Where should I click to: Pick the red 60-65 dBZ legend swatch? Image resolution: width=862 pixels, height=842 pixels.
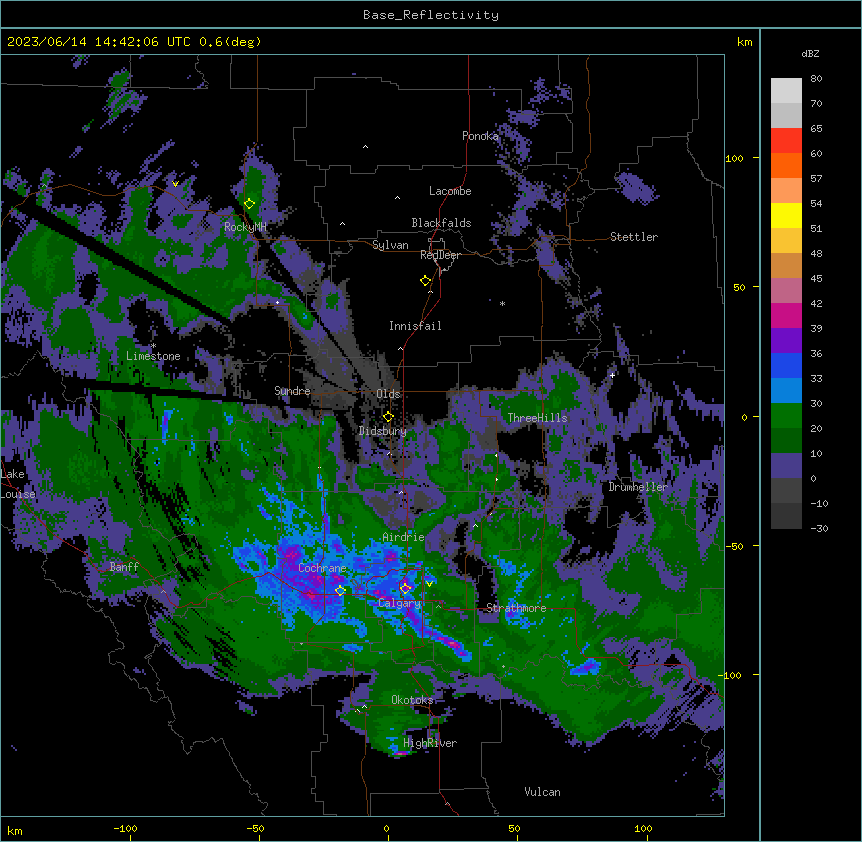(786, 141)
